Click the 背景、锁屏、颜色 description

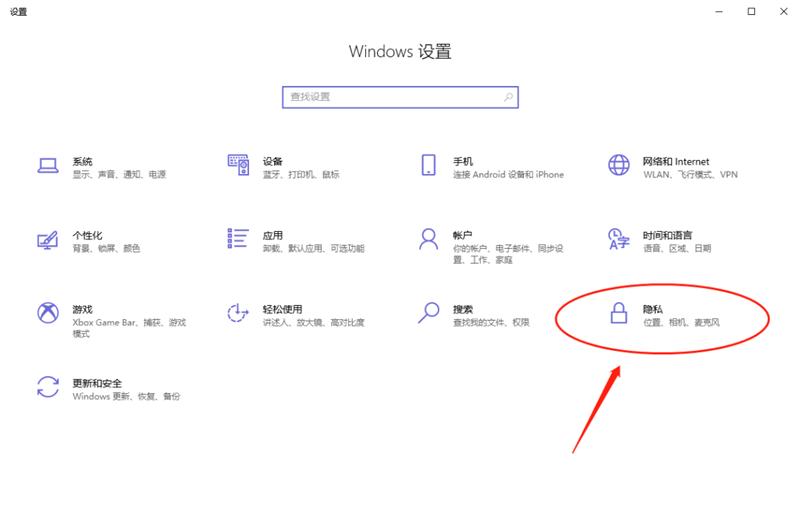[x=106, y=248]
